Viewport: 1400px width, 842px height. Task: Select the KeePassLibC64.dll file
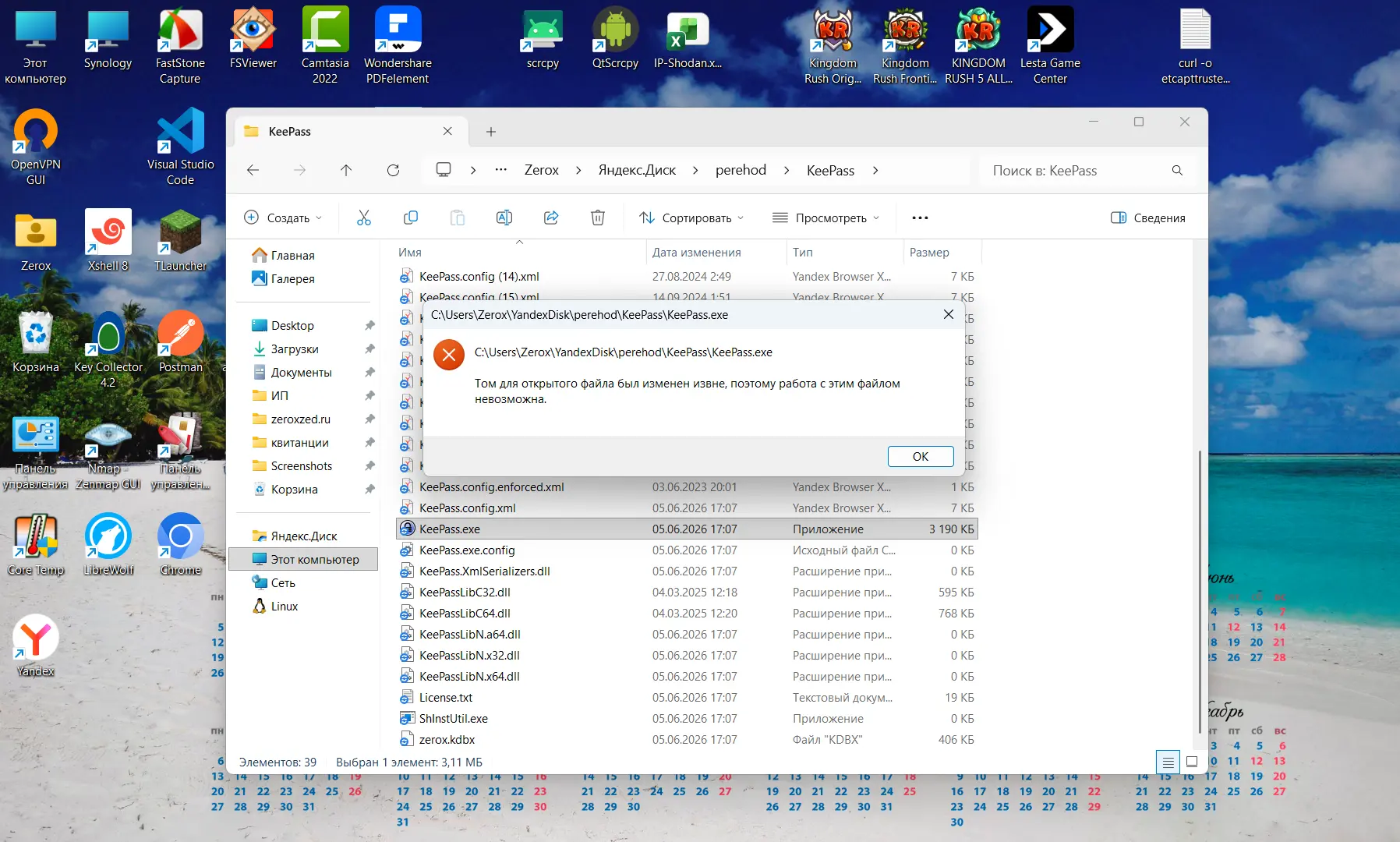click(687, 613)
